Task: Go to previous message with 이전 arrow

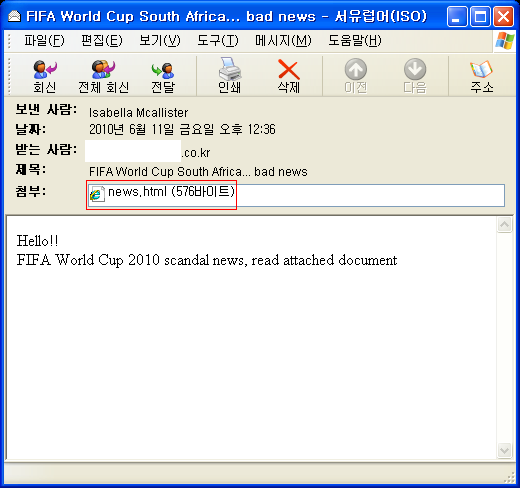Action: tap(356, 69)
